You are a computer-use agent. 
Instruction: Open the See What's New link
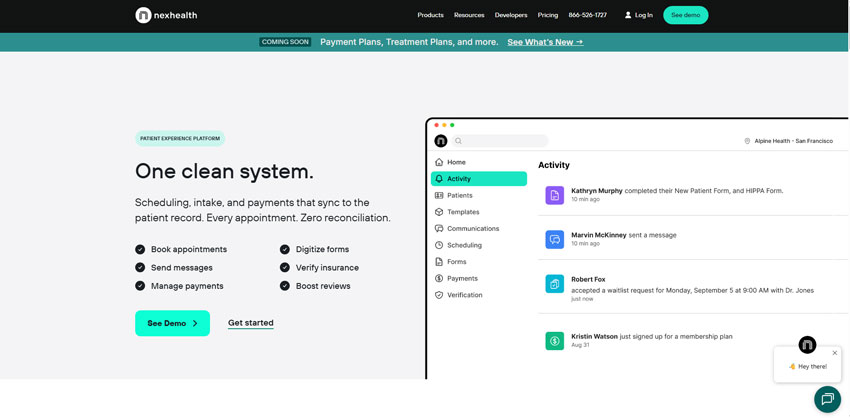[x=545, y=42]
